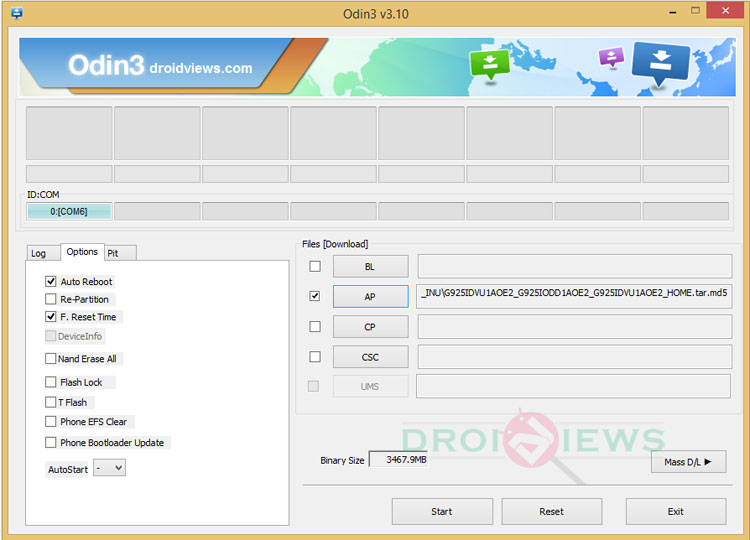
Task: Click the empty CSC file path field
Action: click(574, 357)
